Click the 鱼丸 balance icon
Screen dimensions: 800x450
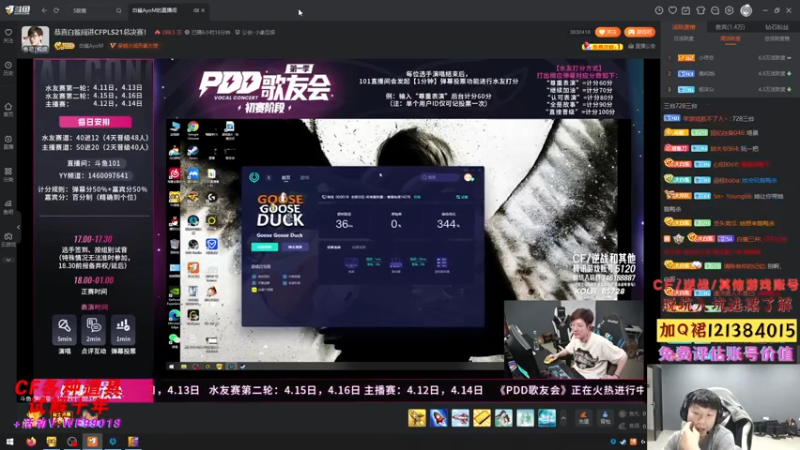(622, 414)
